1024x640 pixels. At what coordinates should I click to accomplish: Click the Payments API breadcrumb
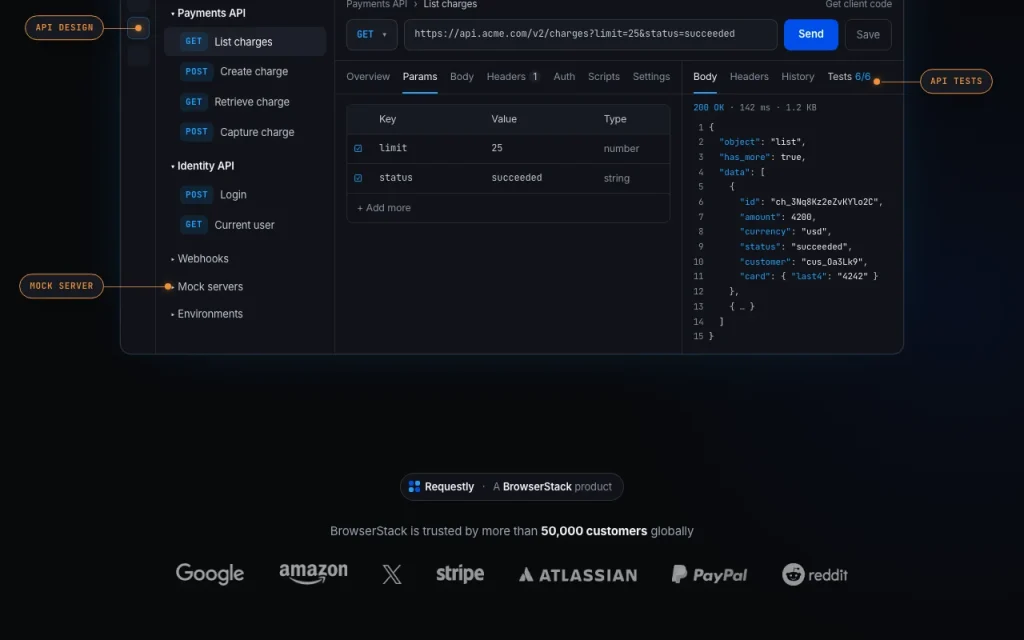tap(377, 4)
